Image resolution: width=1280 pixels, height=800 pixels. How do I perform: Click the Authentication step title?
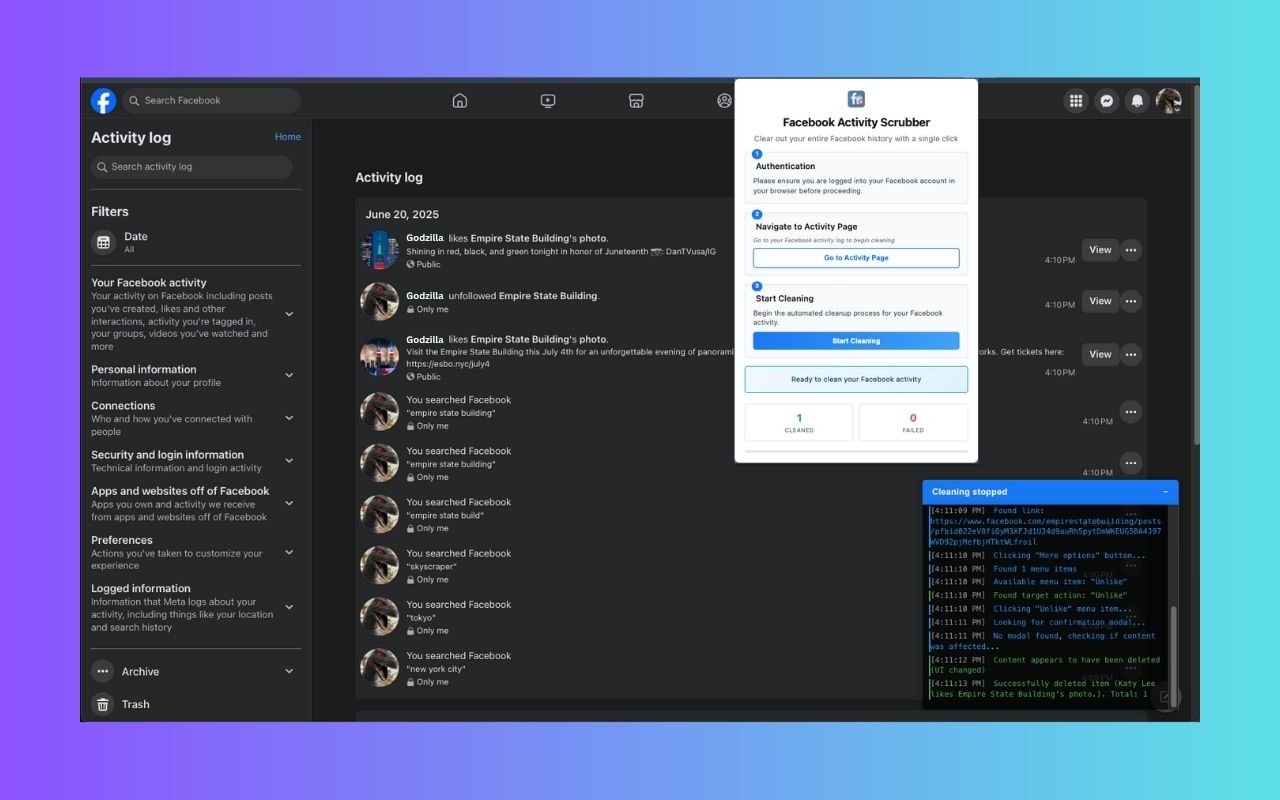point(785,166)
